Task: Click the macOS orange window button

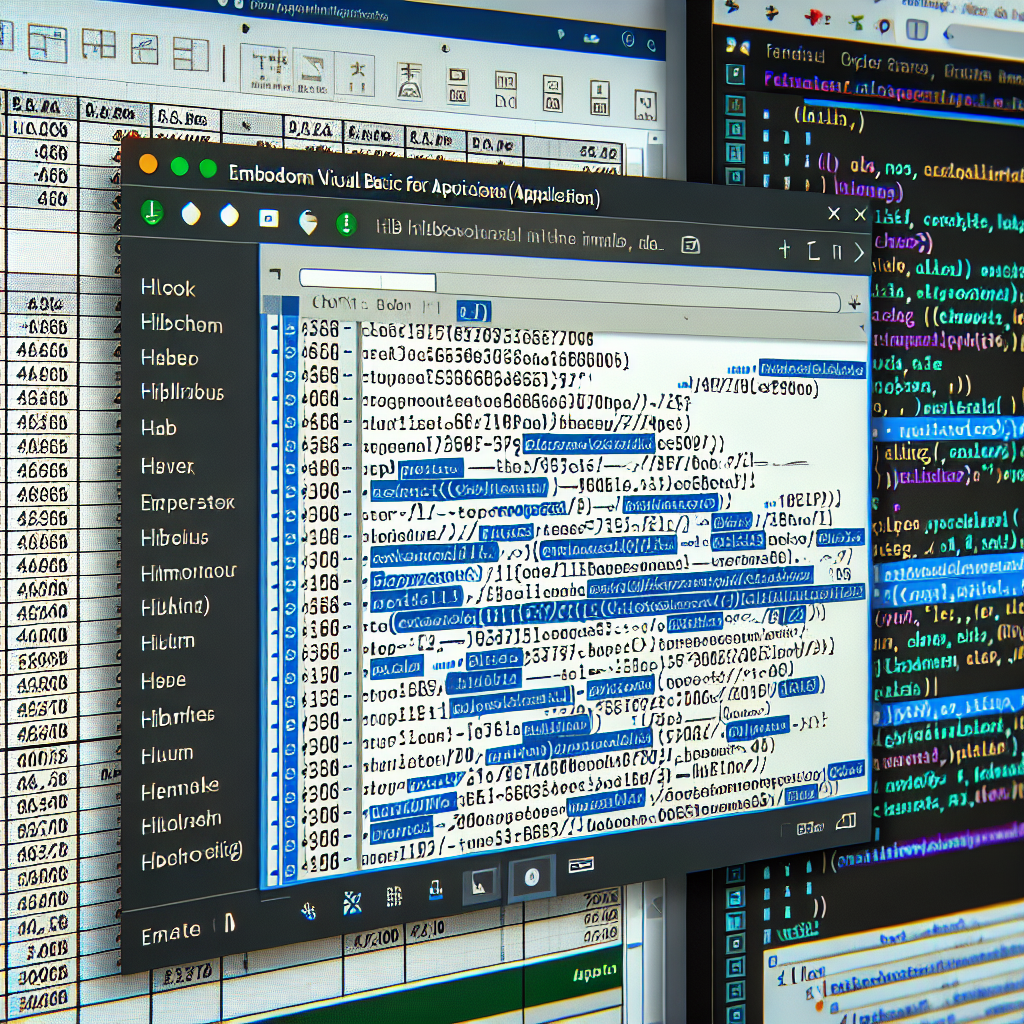Action: coord(147,164)
